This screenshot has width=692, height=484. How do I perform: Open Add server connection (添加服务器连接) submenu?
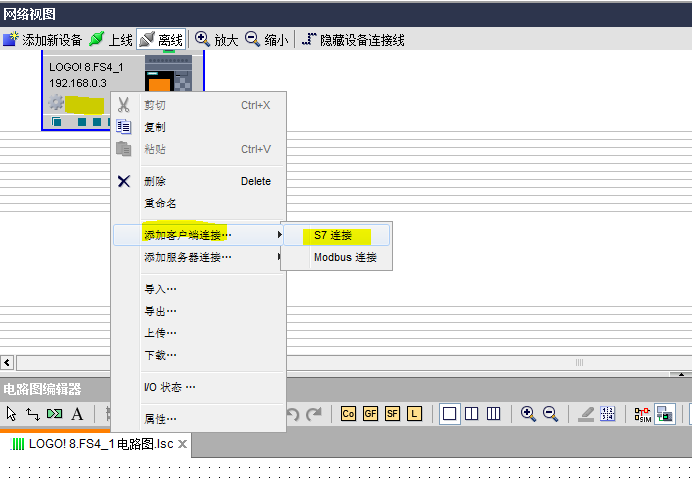(x=198, y=257)
